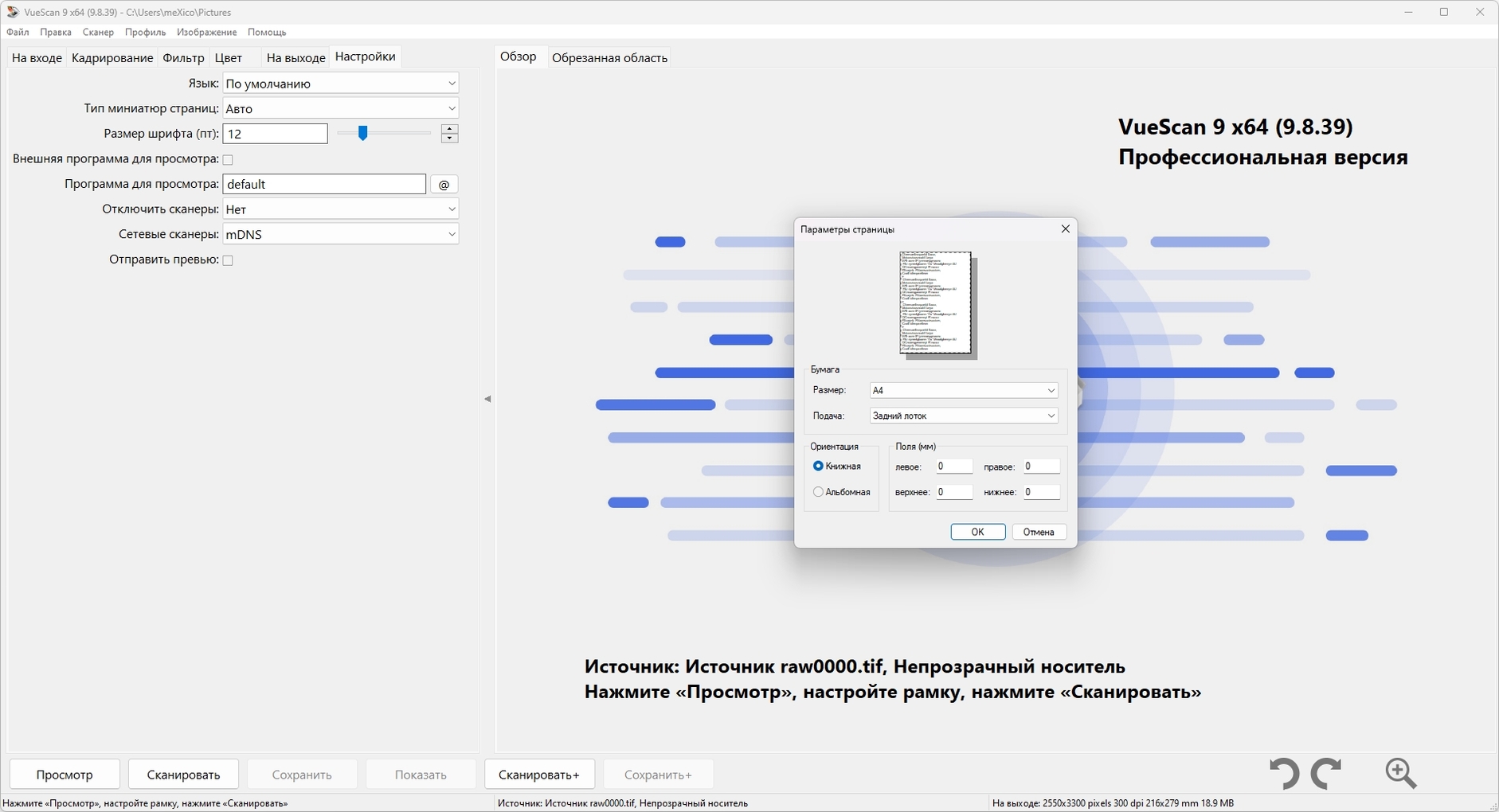Select the Настройки tab
1499x812 pixels.
(x=366, y=57)
